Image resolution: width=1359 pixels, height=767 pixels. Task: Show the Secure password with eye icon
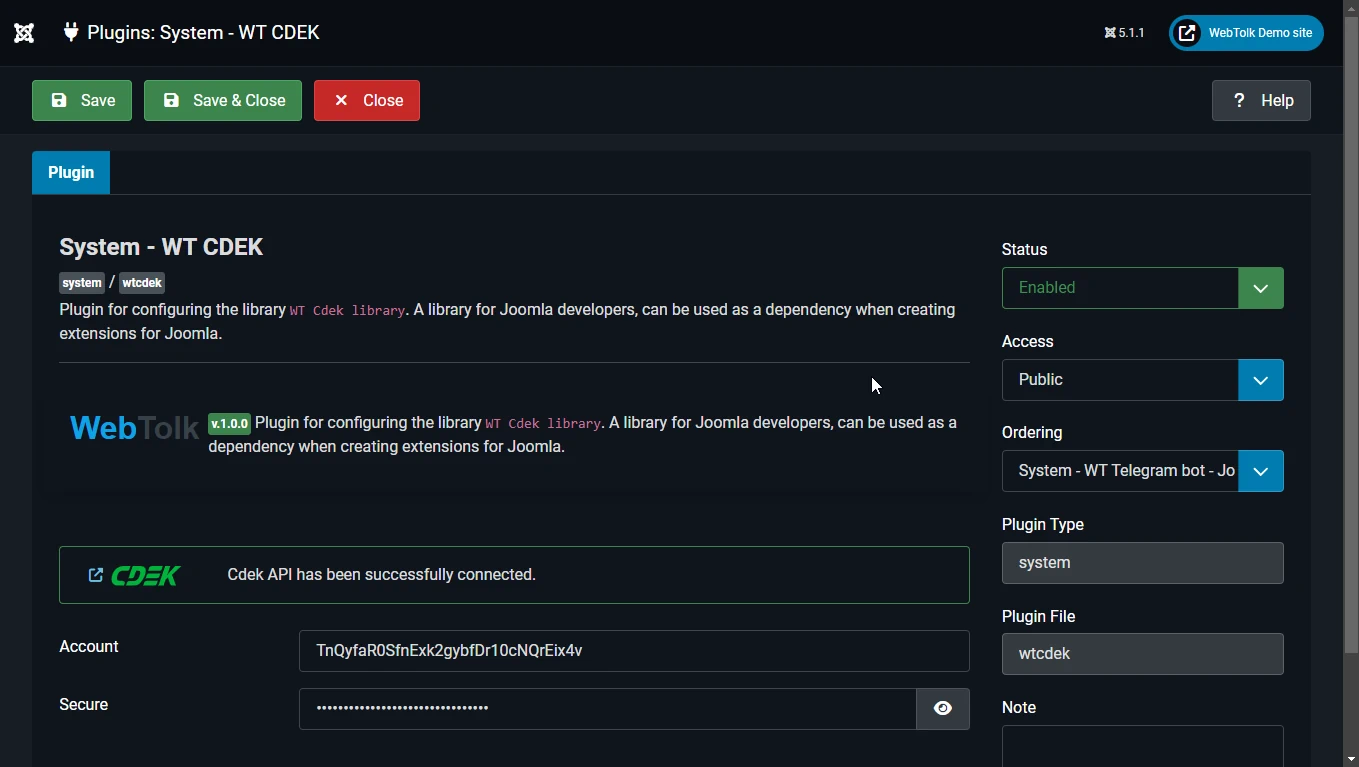coord(943,709)
